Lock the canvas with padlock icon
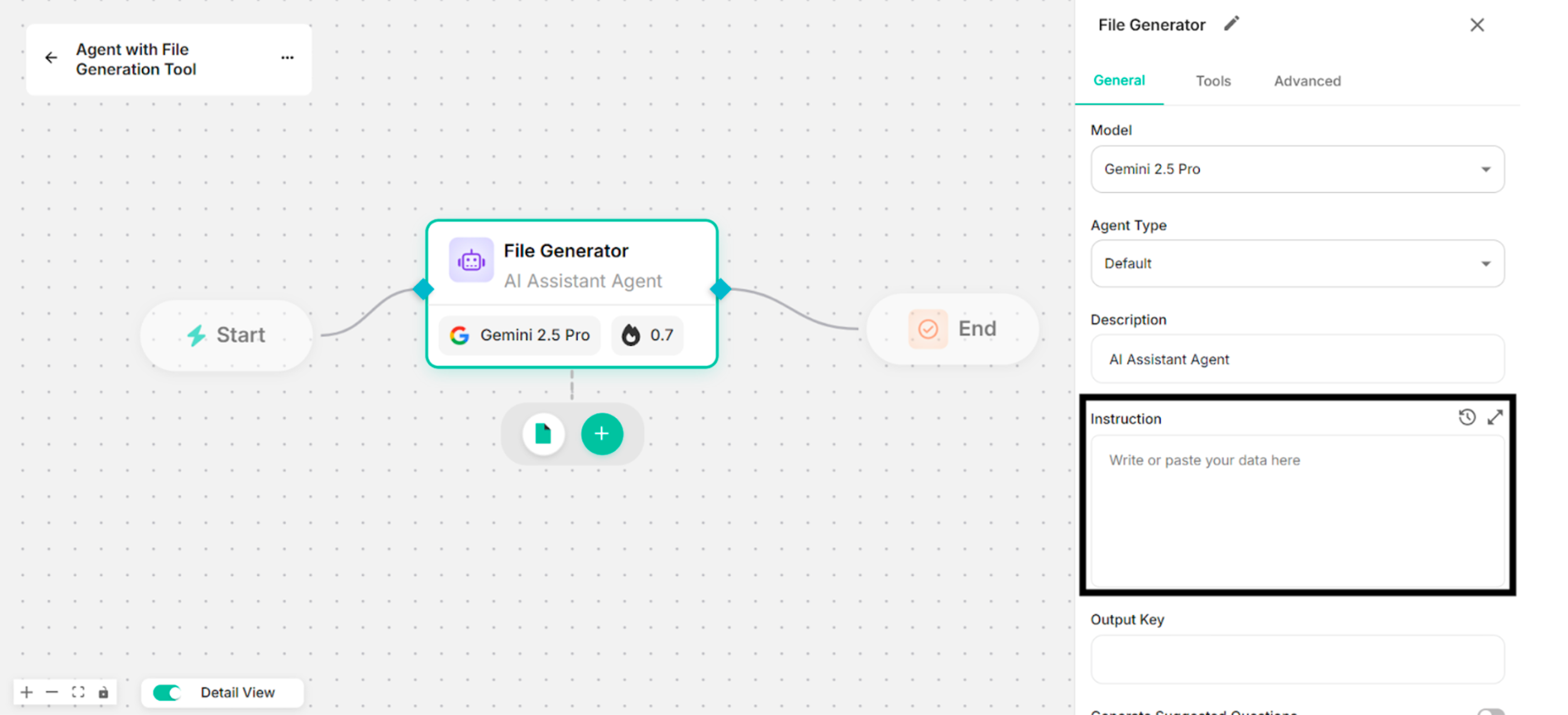This screenshot has height=715, width=1568. (x=104, y=693)
